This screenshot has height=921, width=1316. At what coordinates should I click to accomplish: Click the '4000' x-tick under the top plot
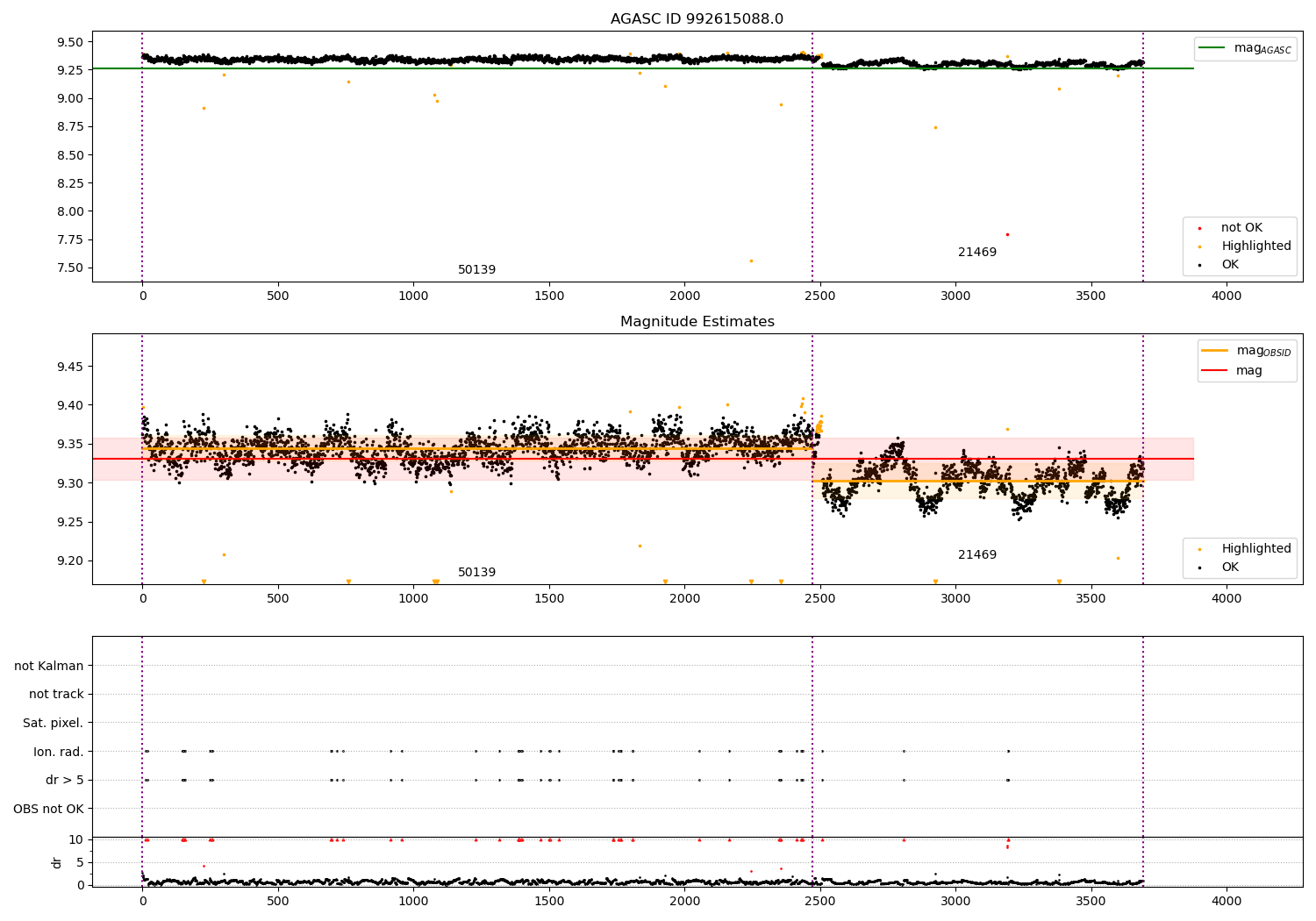[1227, 296]
